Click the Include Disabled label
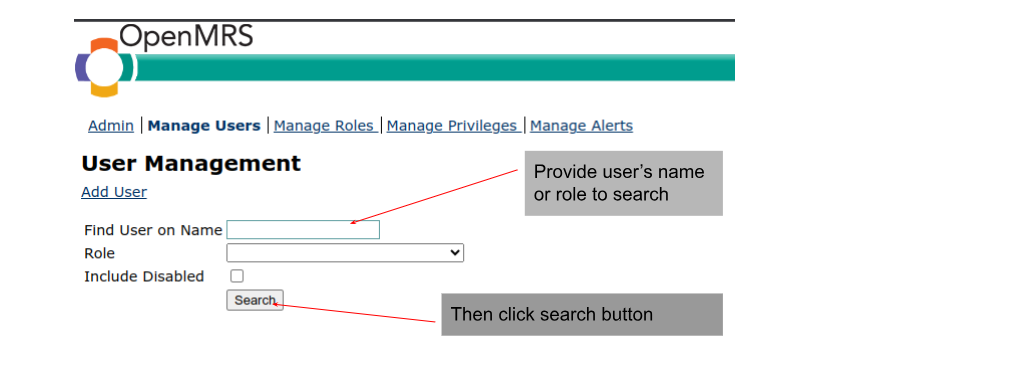 (x=144, y=276)
